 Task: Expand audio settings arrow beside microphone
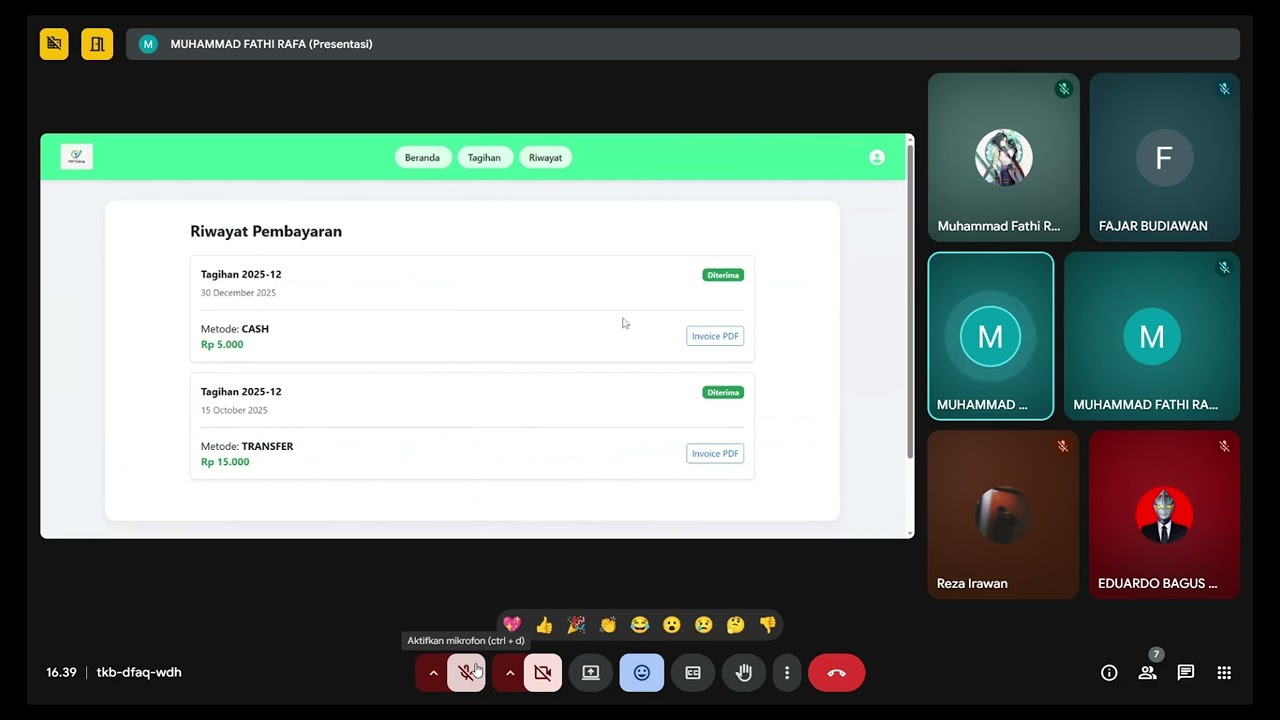pyautogui.click(x=433, y=673)
